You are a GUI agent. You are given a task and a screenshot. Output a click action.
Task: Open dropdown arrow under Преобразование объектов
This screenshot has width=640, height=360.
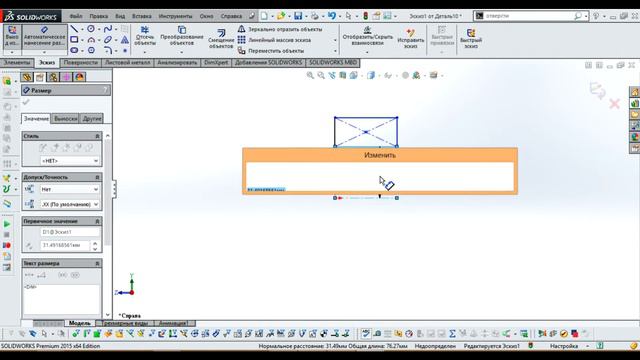(182, 52)
